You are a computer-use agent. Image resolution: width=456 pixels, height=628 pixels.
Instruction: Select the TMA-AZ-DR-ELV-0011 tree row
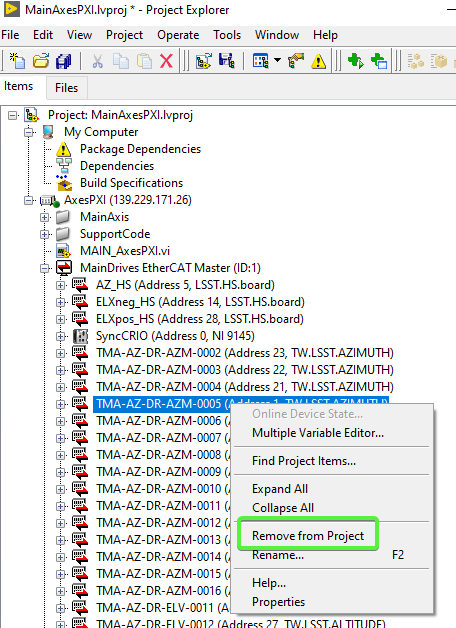pyautogui.click(x=162, y=608)
